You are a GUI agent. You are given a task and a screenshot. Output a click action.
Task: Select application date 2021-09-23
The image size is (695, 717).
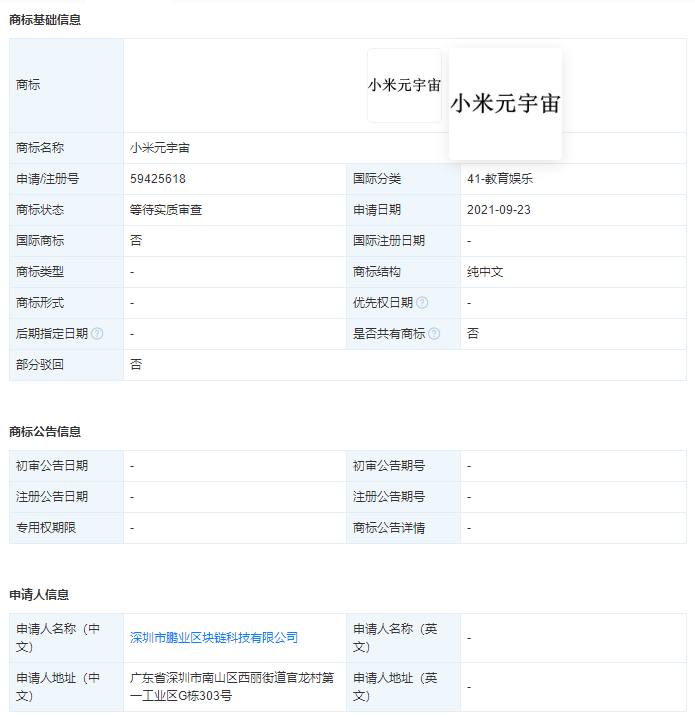click(498, 210)
